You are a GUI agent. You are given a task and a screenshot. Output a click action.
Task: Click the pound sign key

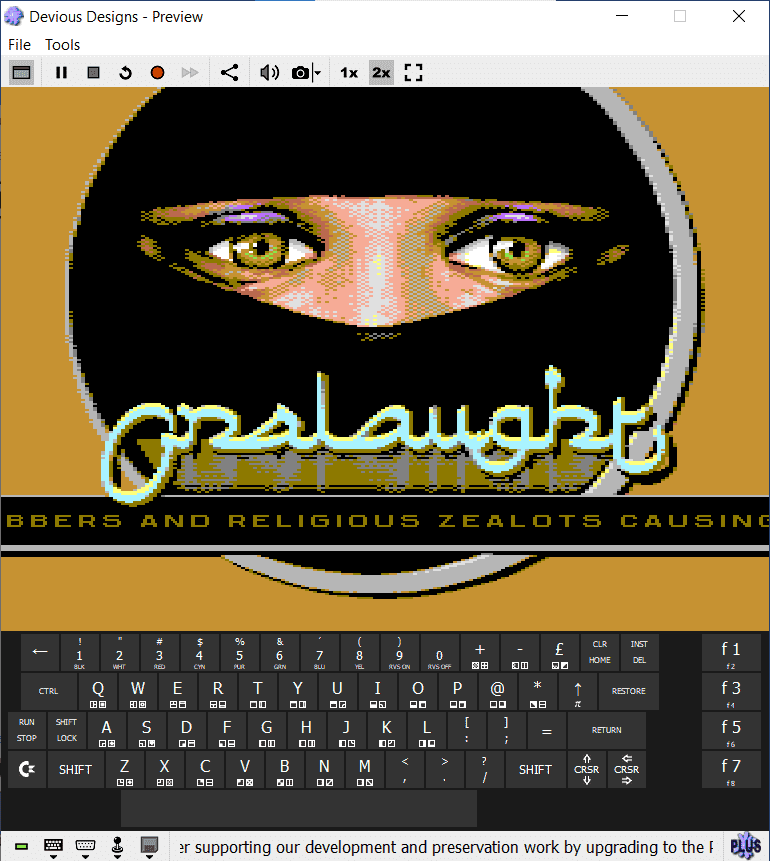click(559, 652)
